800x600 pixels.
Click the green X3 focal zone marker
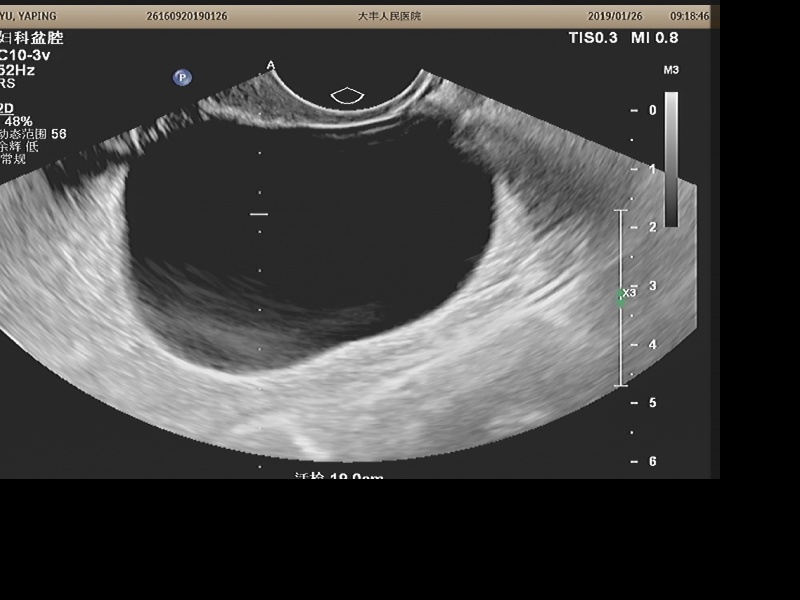[623, 295]
